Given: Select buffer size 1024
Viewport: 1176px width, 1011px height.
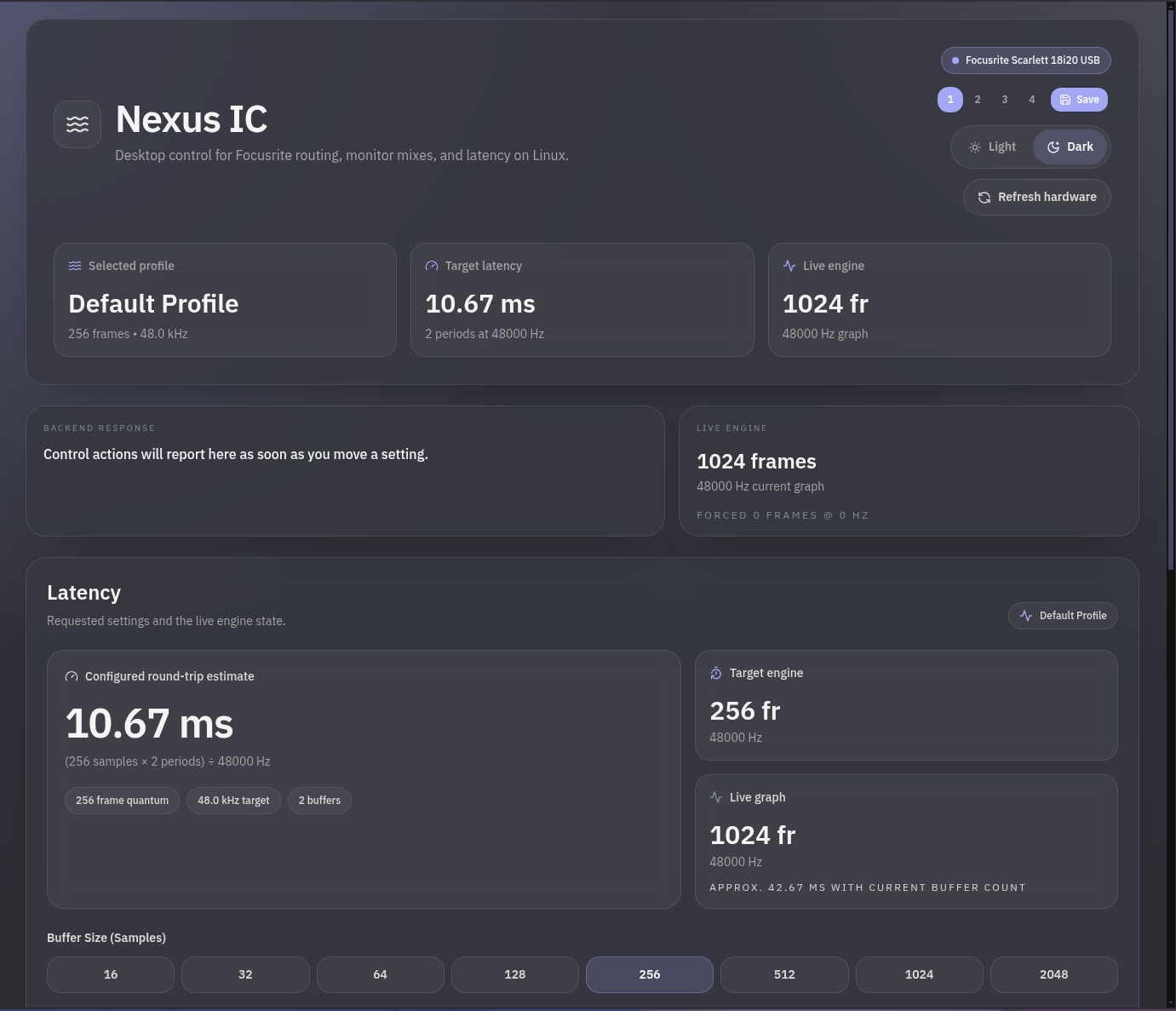Looking at the screenshot, I should (x=920, y=974).
